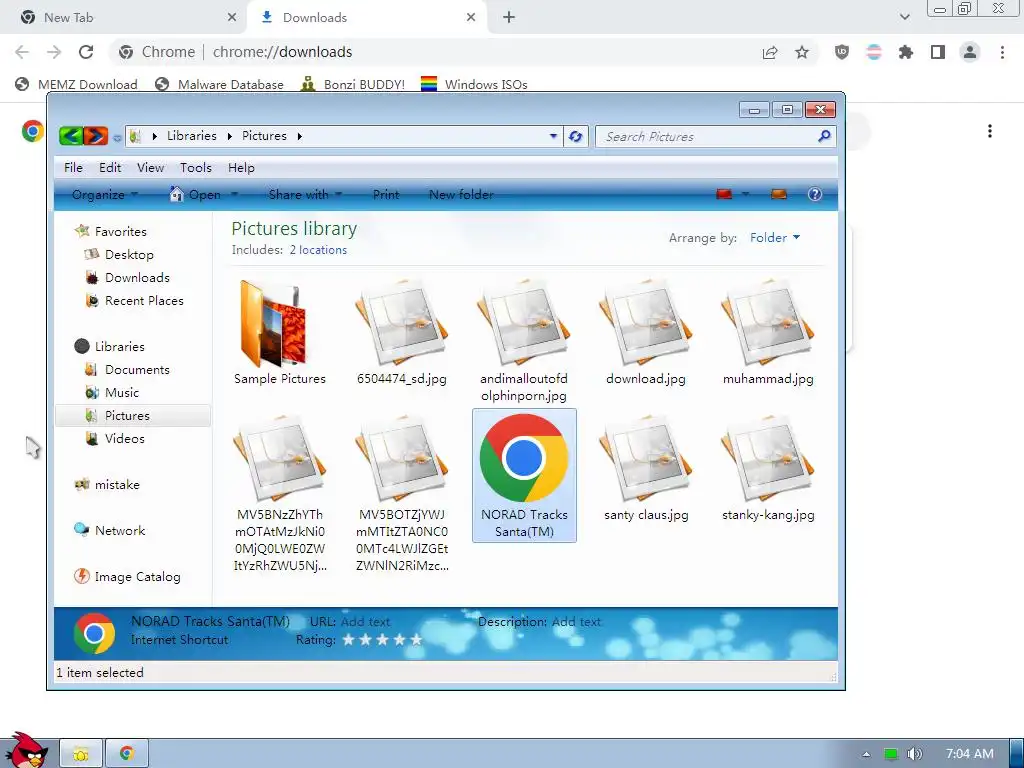Open the File menu
Screen dimensions: 1024x768
click(x=73, y=168)
